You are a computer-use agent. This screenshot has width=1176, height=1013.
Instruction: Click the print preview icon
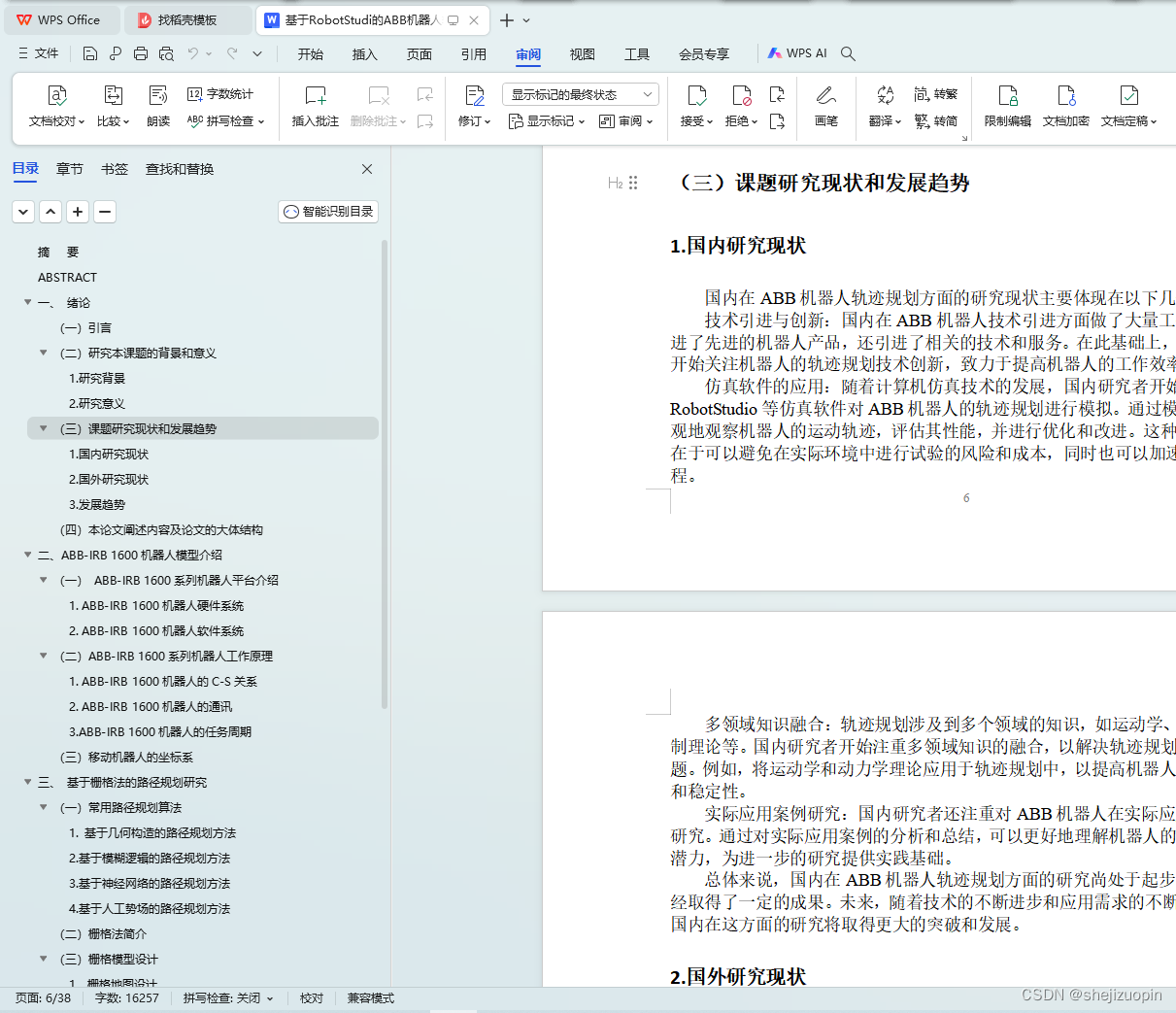point(166,53)
